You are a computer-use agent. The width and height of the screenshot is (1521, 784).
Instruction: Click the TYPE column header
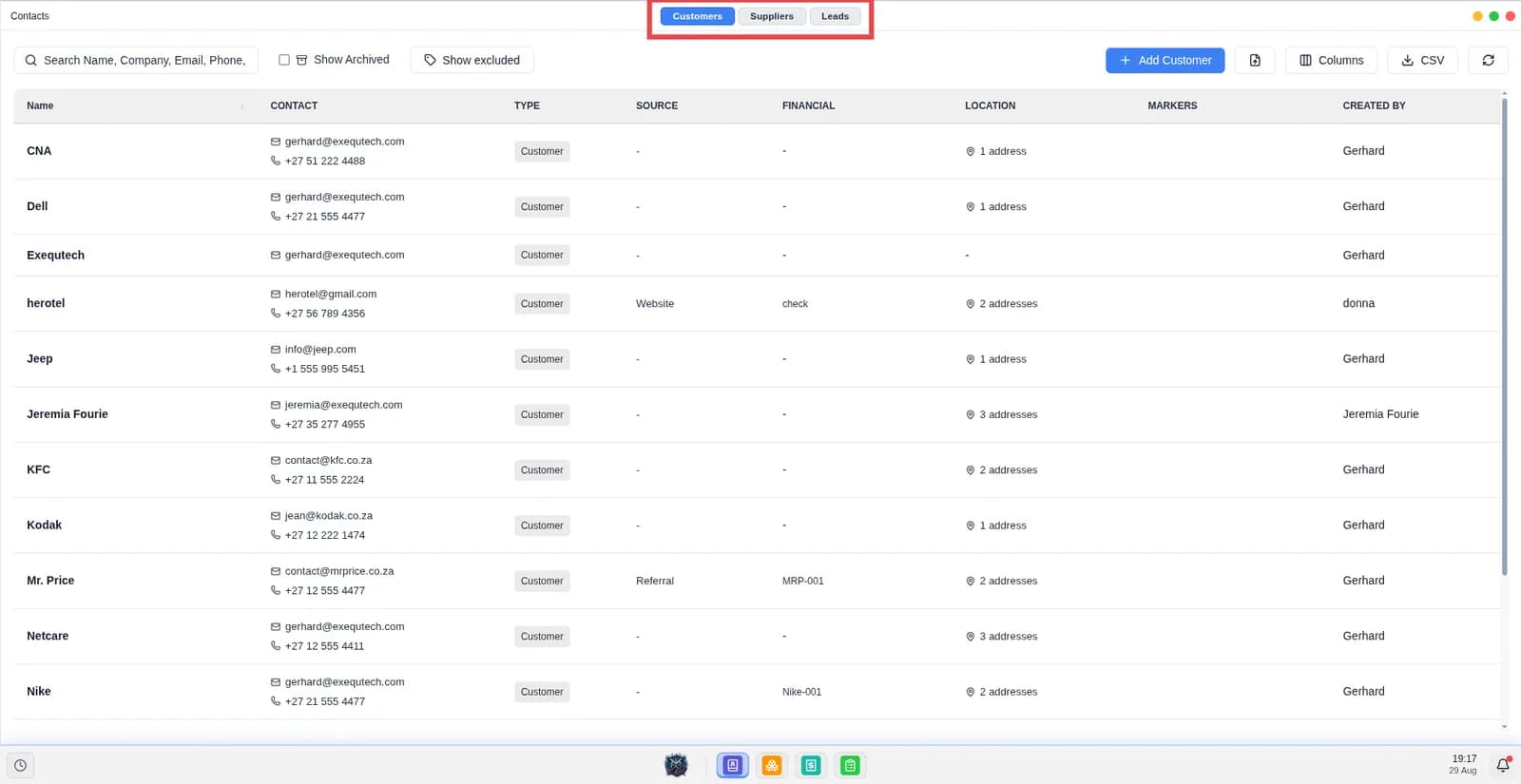coord(527,105)
